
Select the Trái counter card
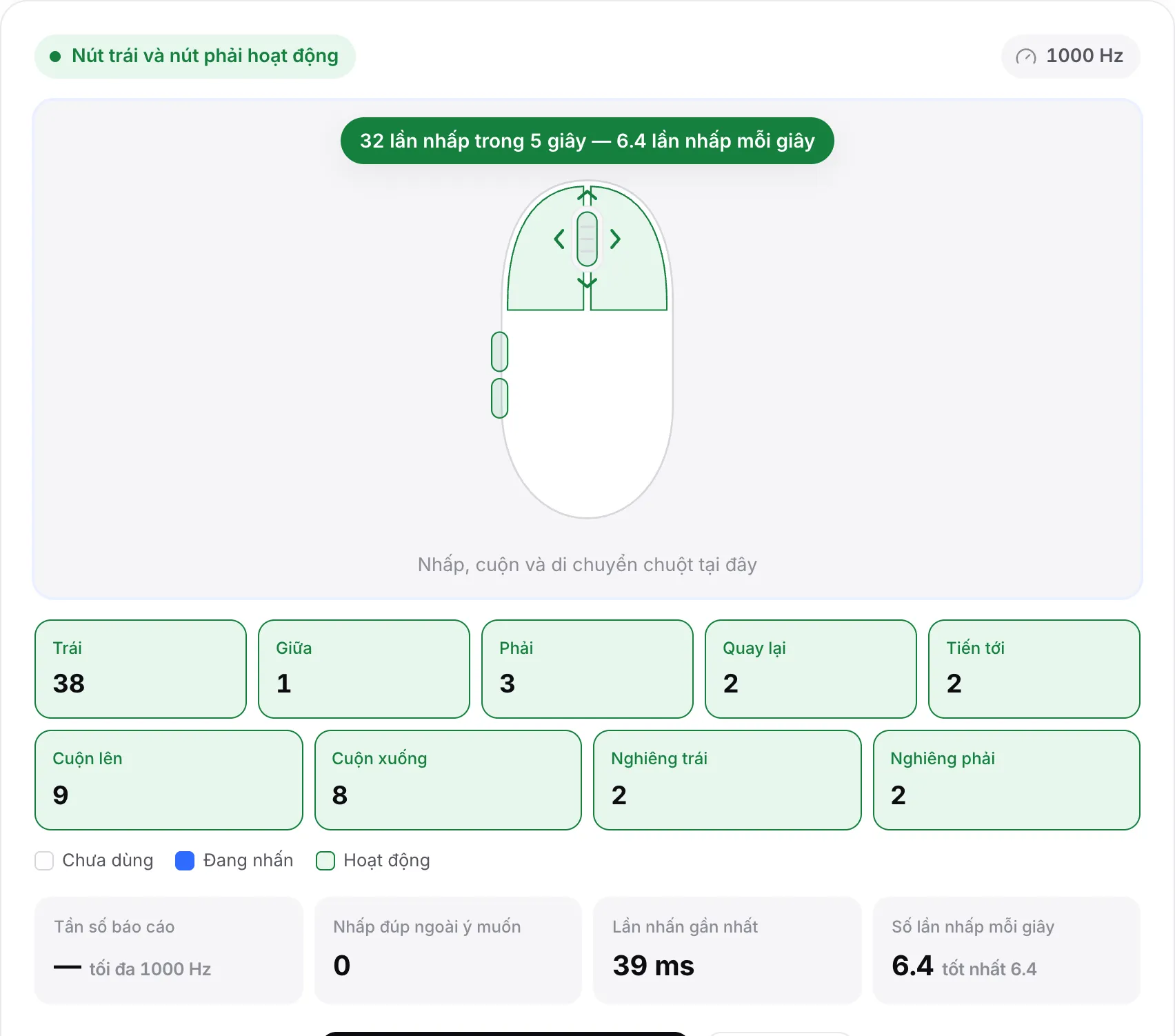pos(141,669)
